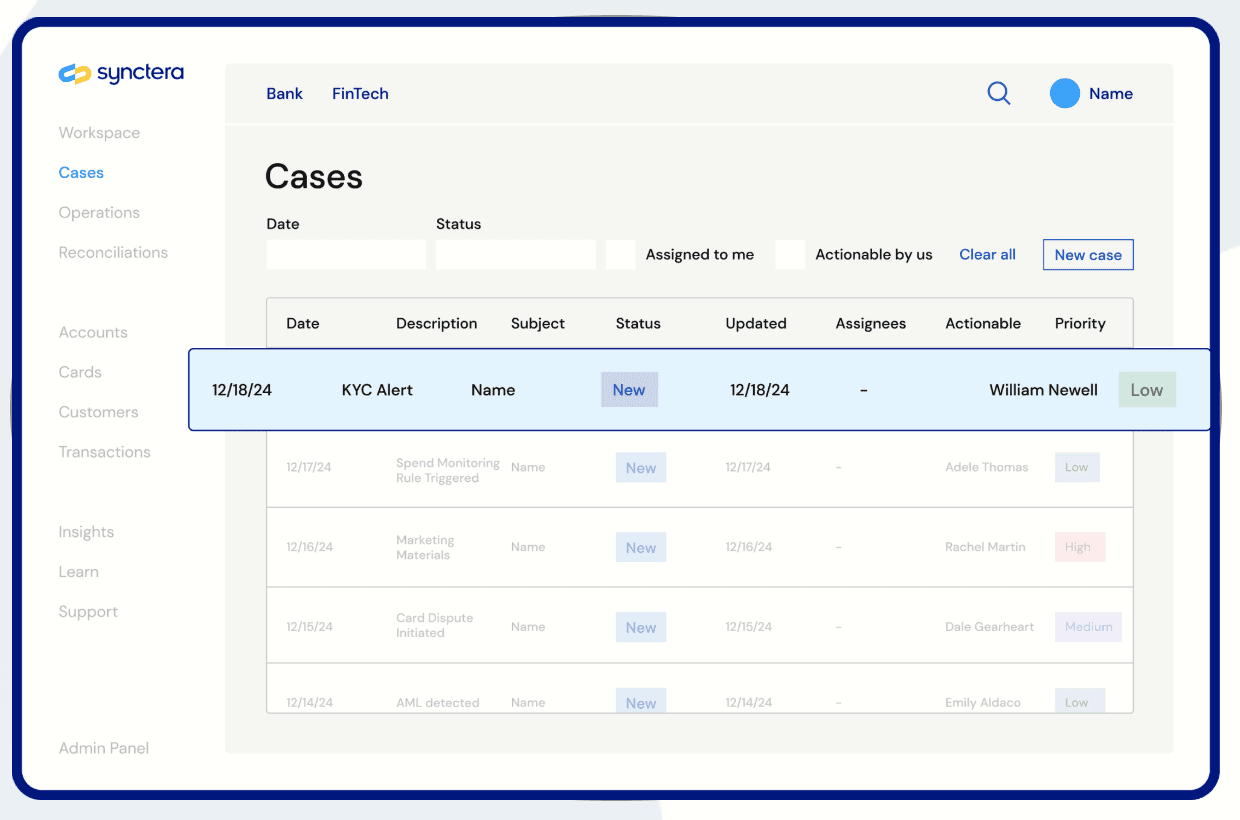Toggle the Assigned to me checkbox

(621, 255)
